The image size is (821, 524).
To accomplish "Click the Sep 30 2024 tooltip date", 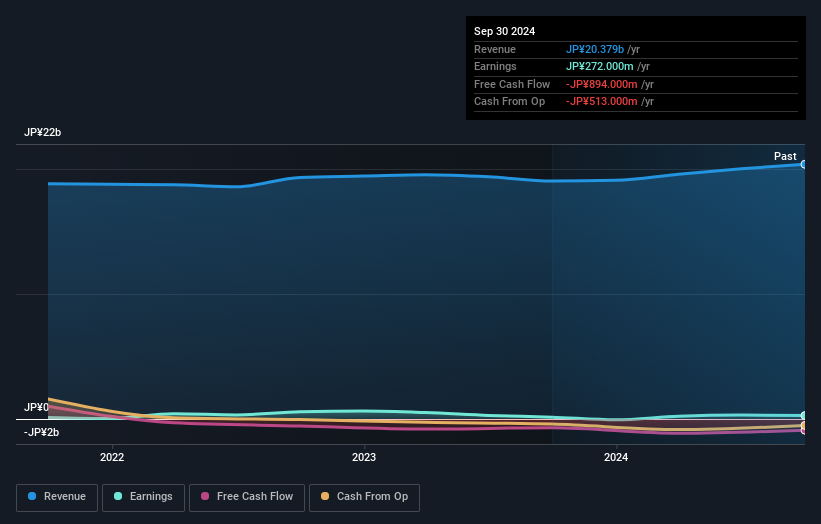I will click(x=504, y=31).
